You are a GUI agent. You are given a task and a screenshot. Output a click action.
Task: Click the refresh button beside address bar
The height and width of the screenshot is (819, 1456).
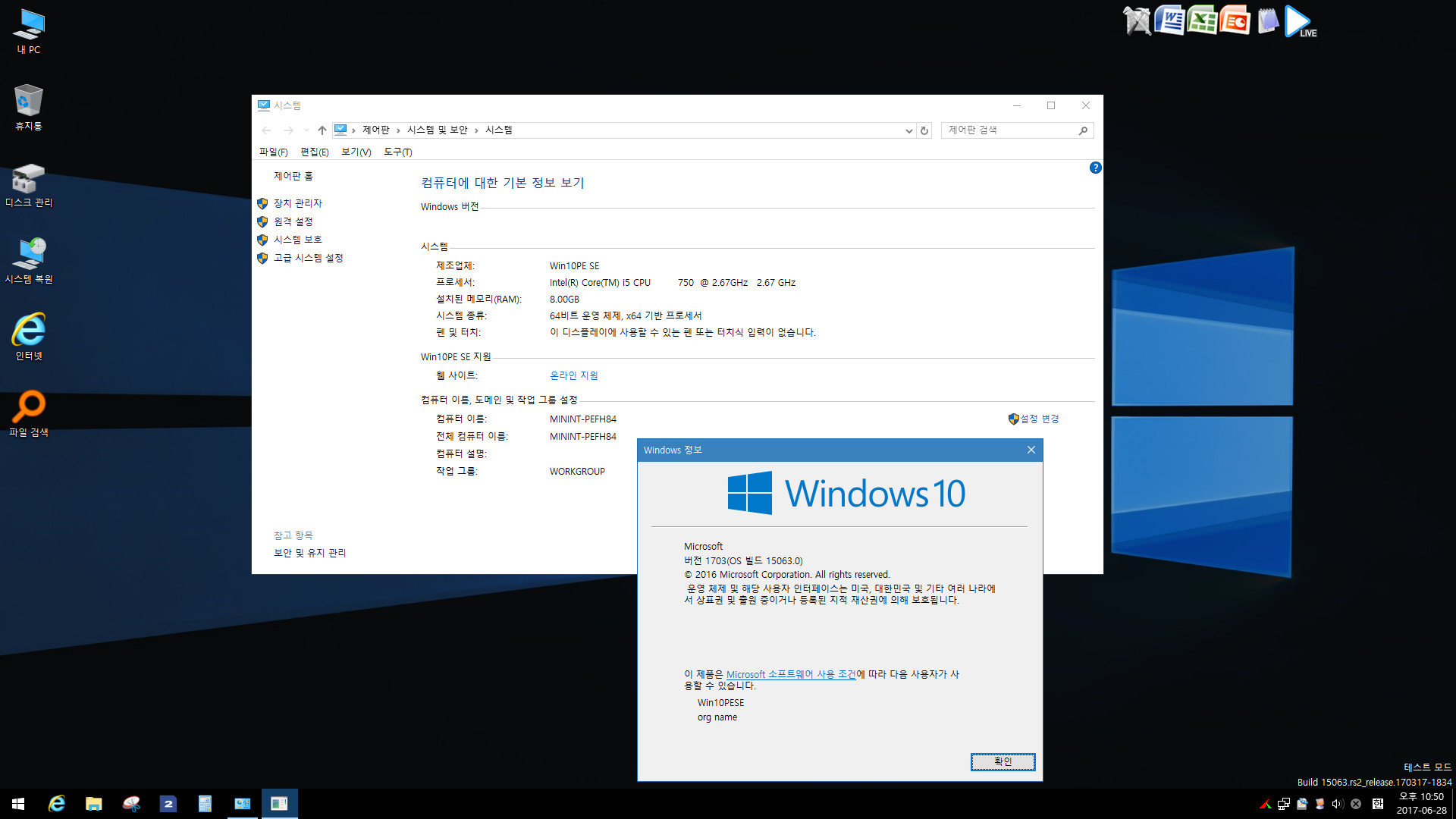[x=924, y=130]
